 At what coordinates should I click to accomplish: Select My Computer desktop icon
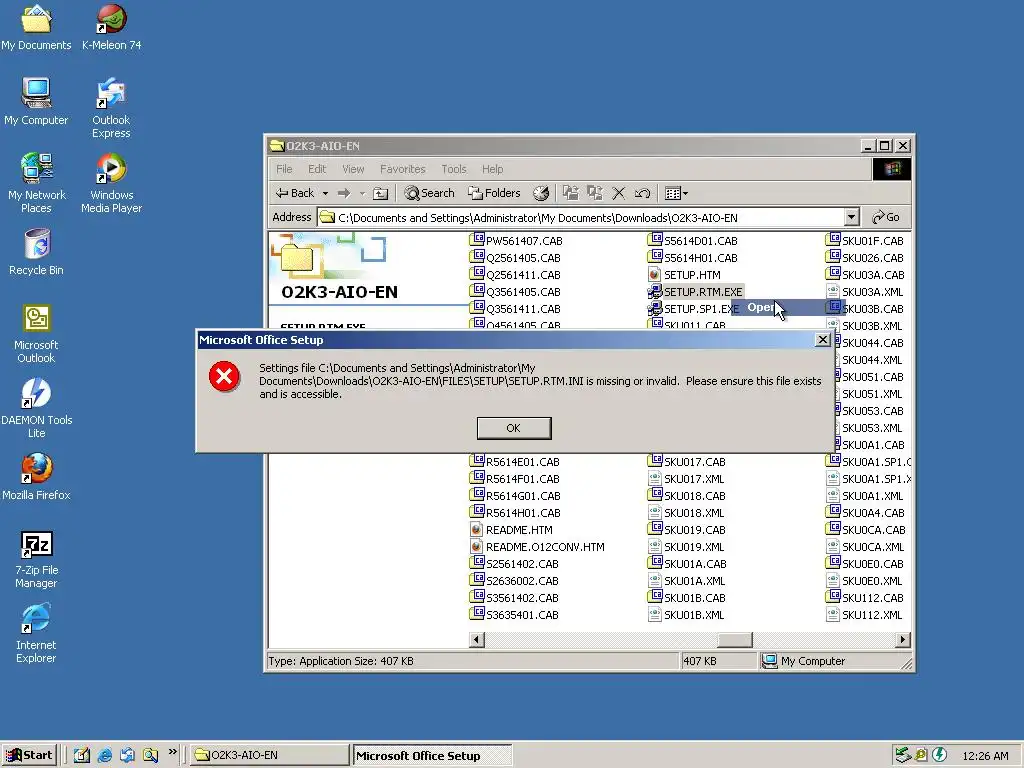[x=36, y=102]
